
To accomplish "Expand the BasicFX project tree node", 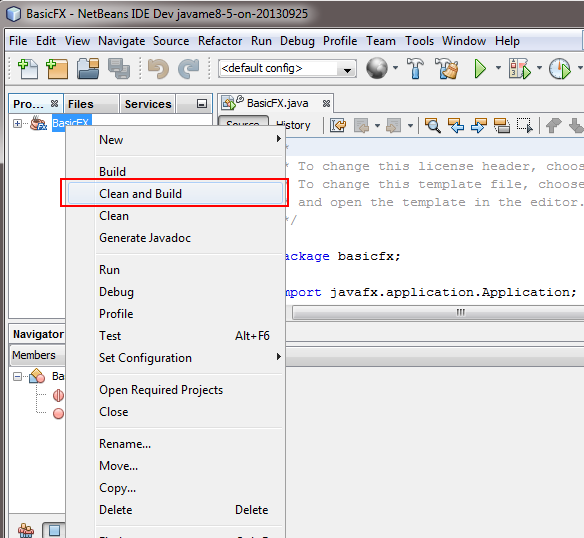I will click(17, 123).
